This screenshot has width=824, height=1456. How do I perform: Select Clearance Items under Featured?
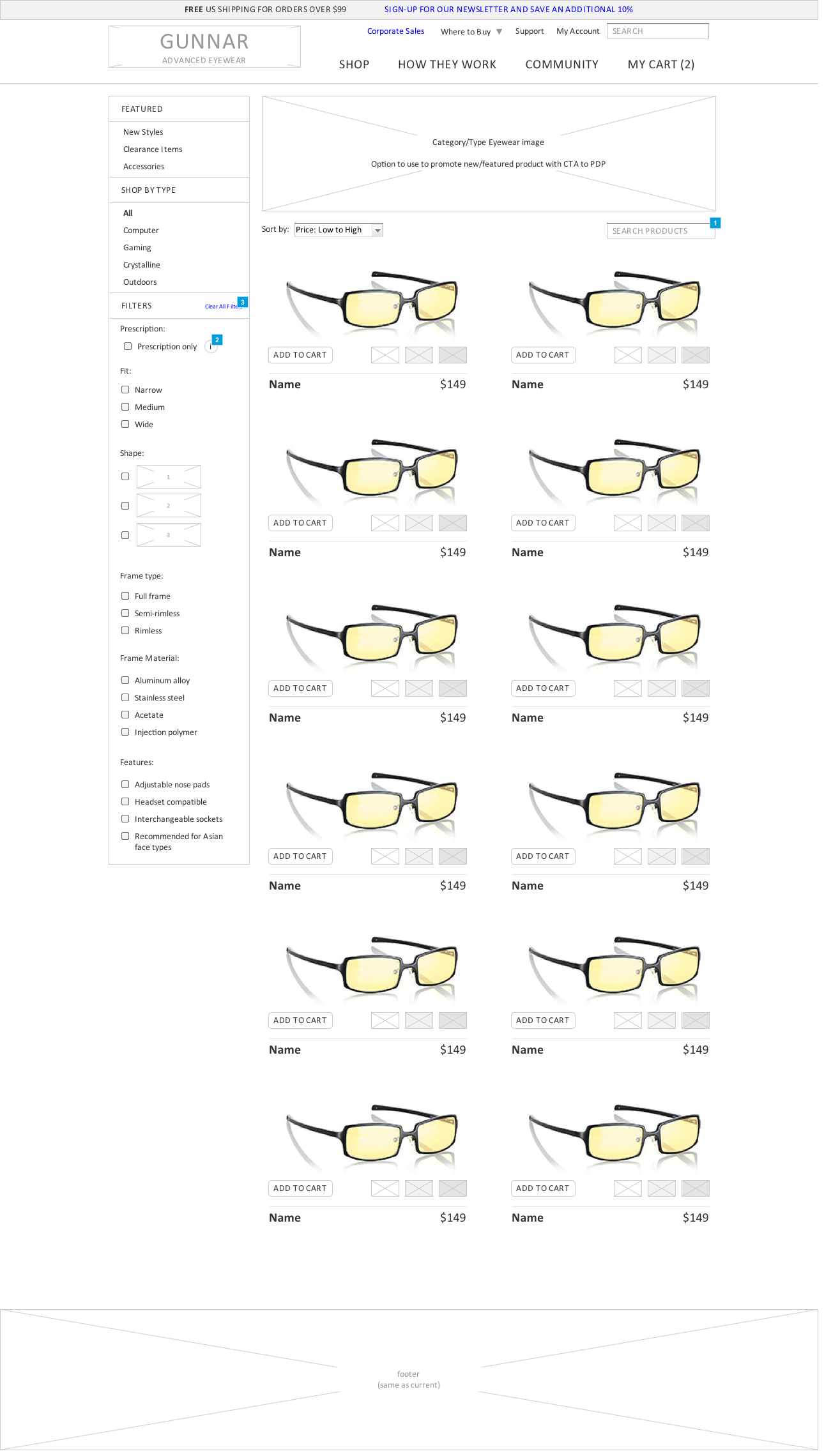click(153, 149)
